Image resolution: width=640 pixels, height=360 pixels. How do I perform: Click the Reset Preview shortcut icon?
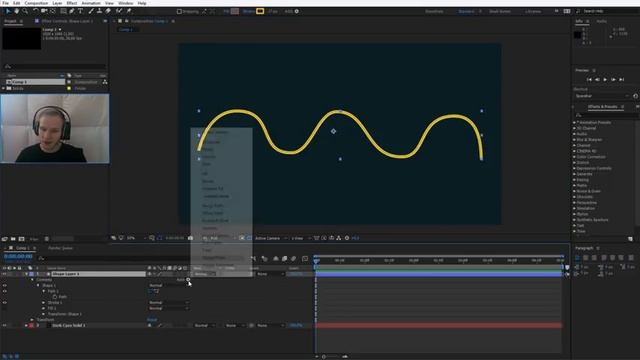636,96
